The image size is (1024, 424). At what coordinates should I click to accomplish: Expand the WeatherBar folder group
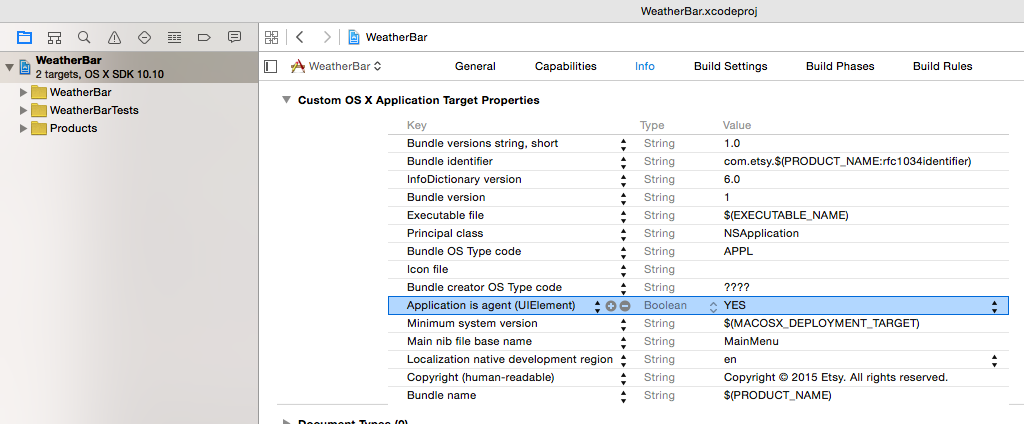[x=24, y=92]
